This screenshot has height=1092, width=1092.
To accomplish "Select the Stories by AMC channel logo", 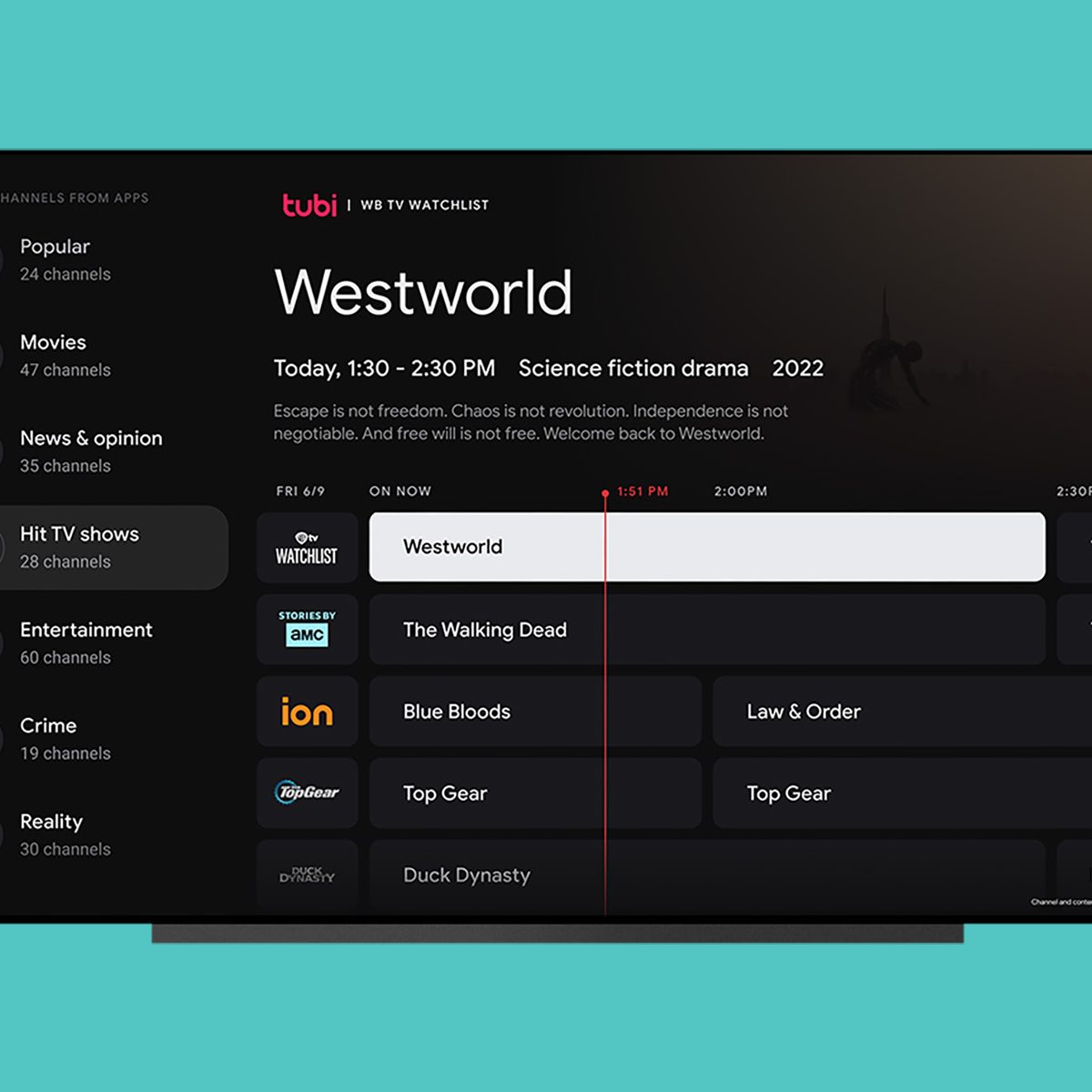I will coord(307,630).
